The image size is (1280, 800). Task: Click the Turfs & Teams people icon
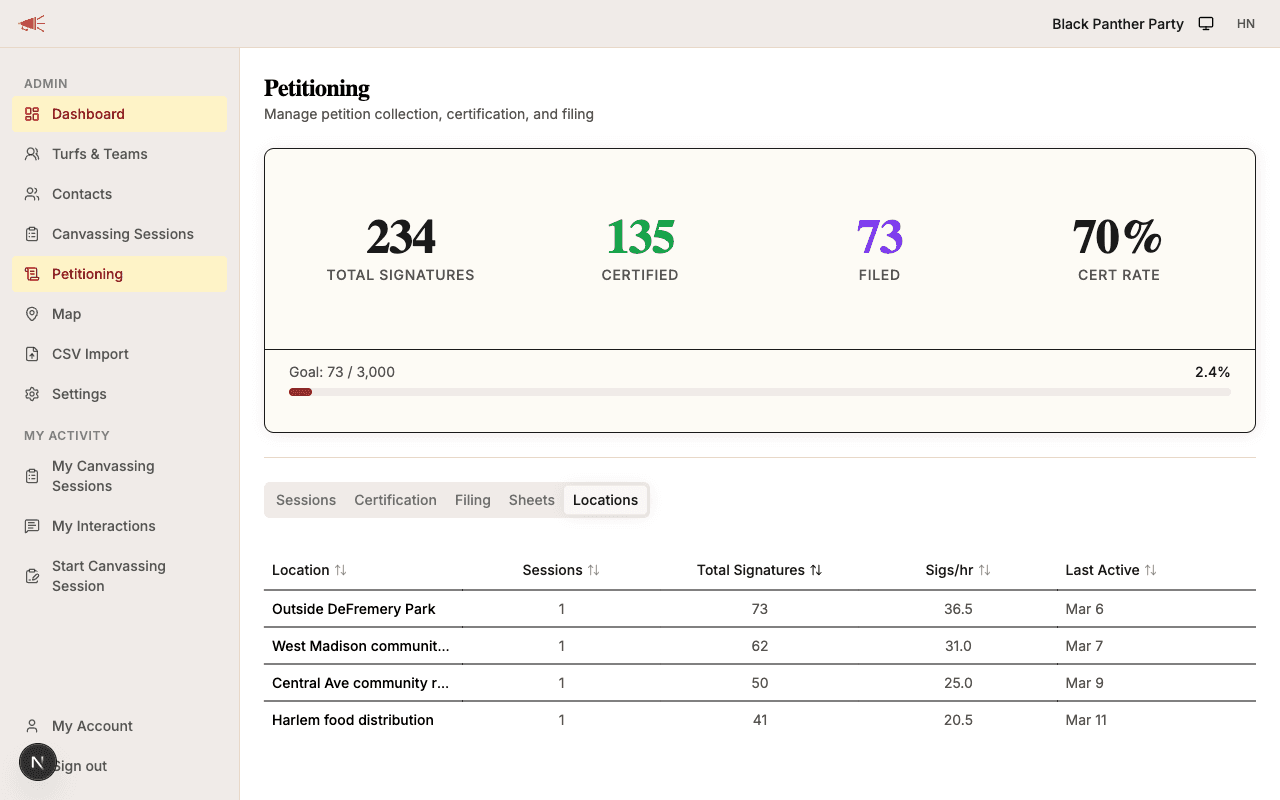[x=32, y=154]
